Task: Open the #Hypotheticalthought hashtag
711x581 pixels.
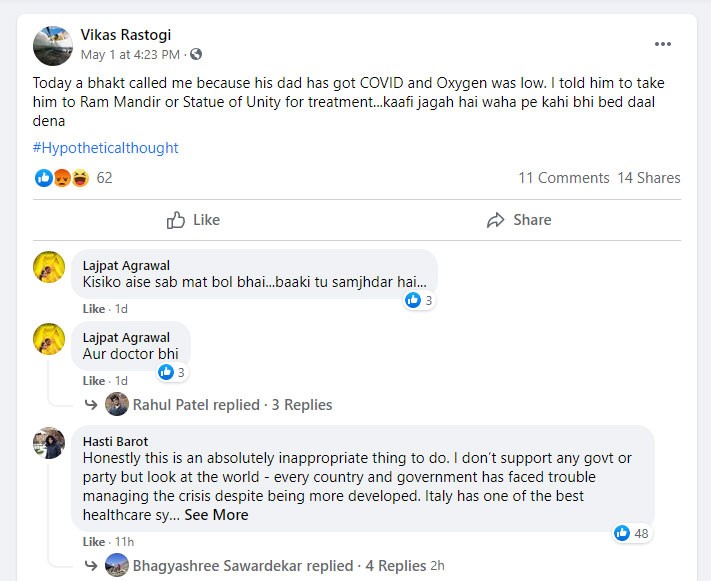Action: pyautogui.click(x=105, y=148)
